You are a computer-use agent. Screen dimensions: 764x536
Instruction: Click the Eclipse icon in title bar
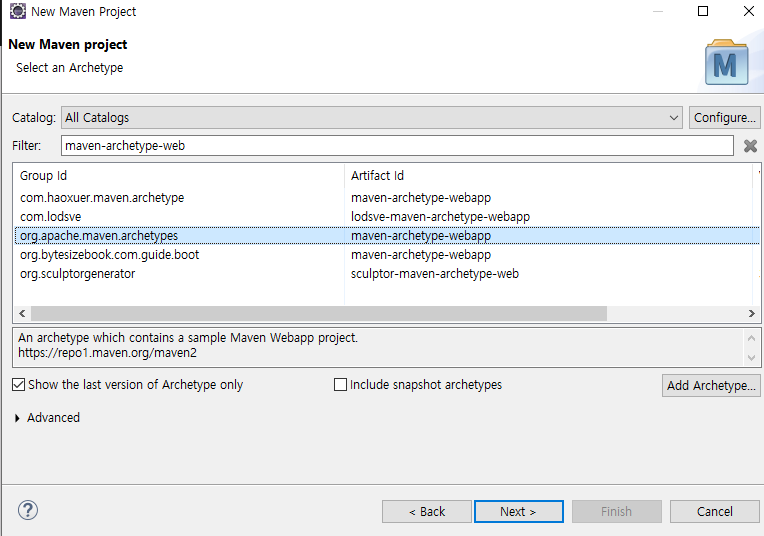(x=18, y=11)
